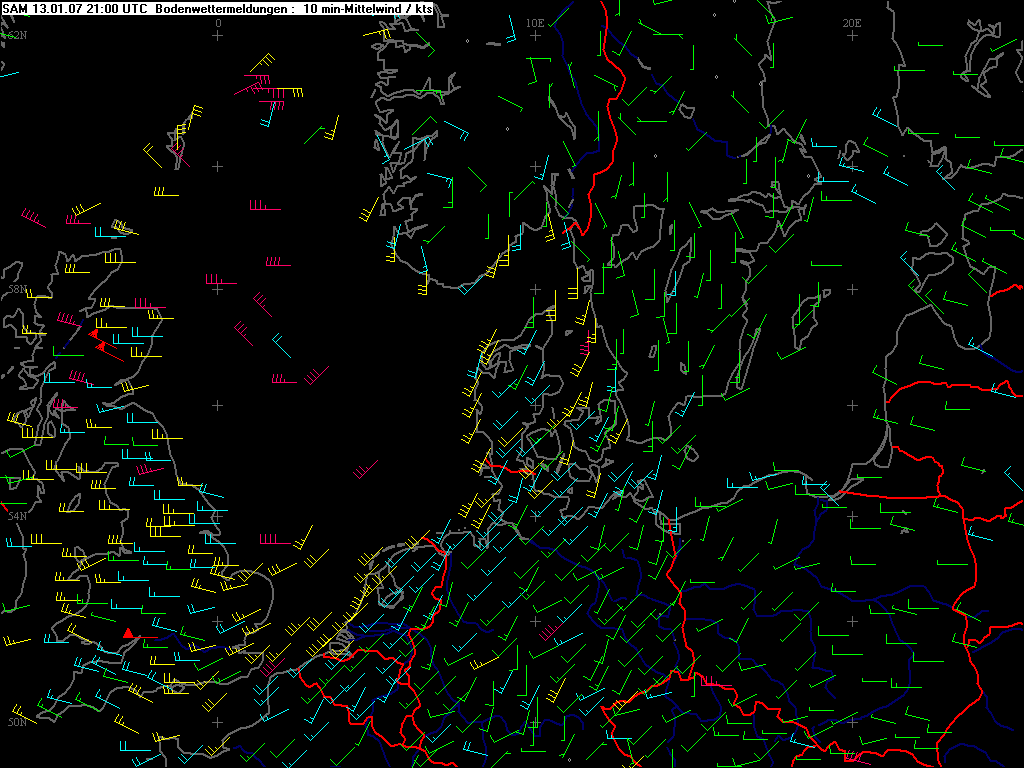Select the 50N latitude label

(x=16, y=721)
